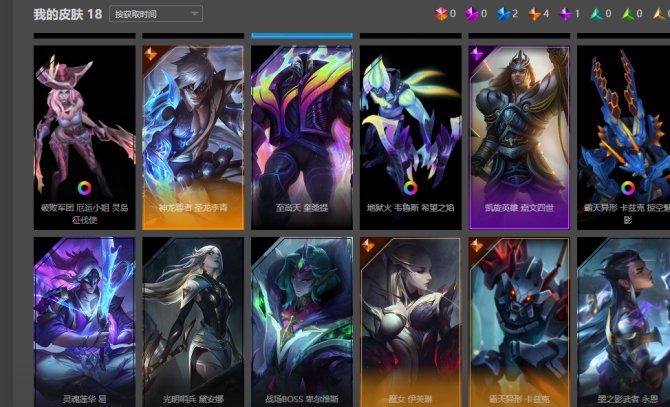This screenshot has height=407, width=670.
Task: Click orange gem badge on 魔女 伊芙琳 card
Action: 368,246
